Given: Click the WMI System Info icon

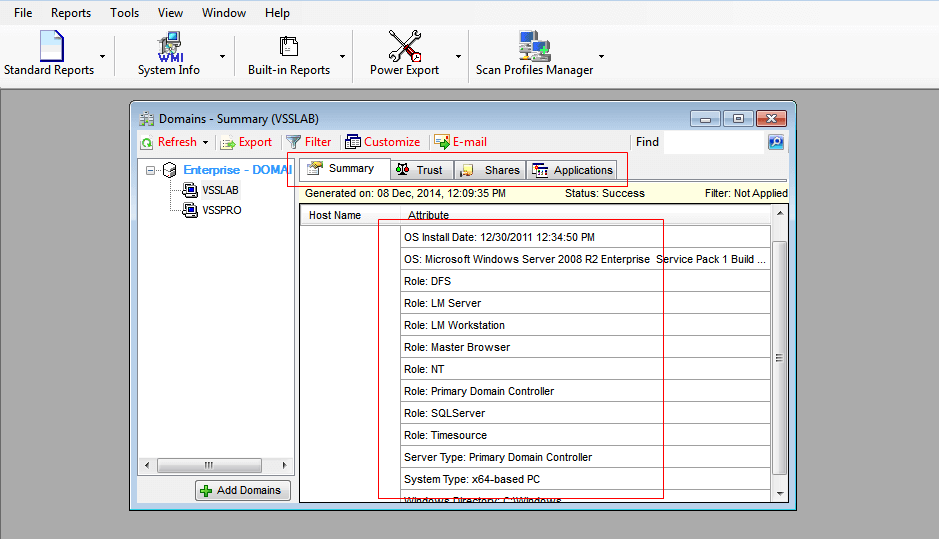Looking at the screenshot, I should [170, 47].
